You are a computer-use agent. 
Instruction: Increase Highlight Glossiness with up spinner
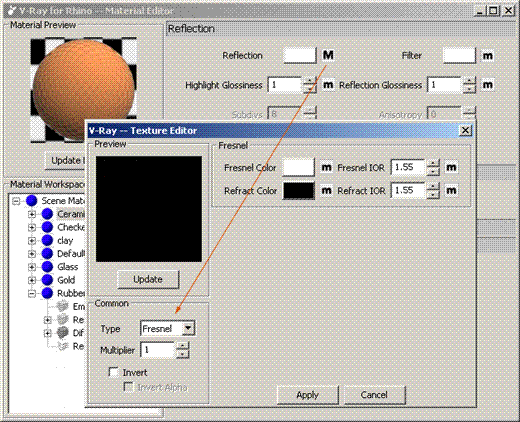click(x=310, y=81)
